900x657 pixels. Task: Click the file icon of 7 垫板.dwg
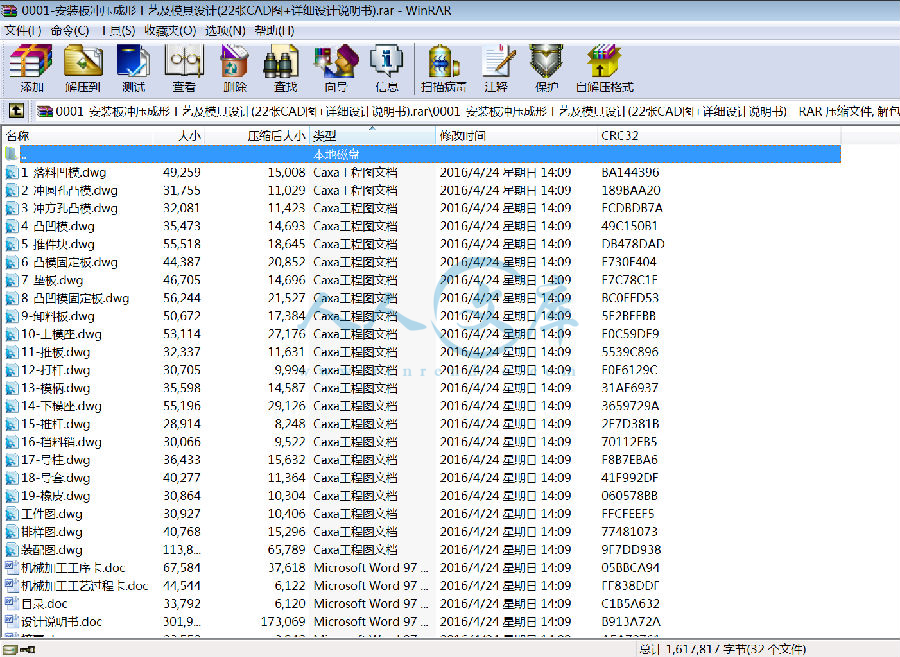pos(11,280)
